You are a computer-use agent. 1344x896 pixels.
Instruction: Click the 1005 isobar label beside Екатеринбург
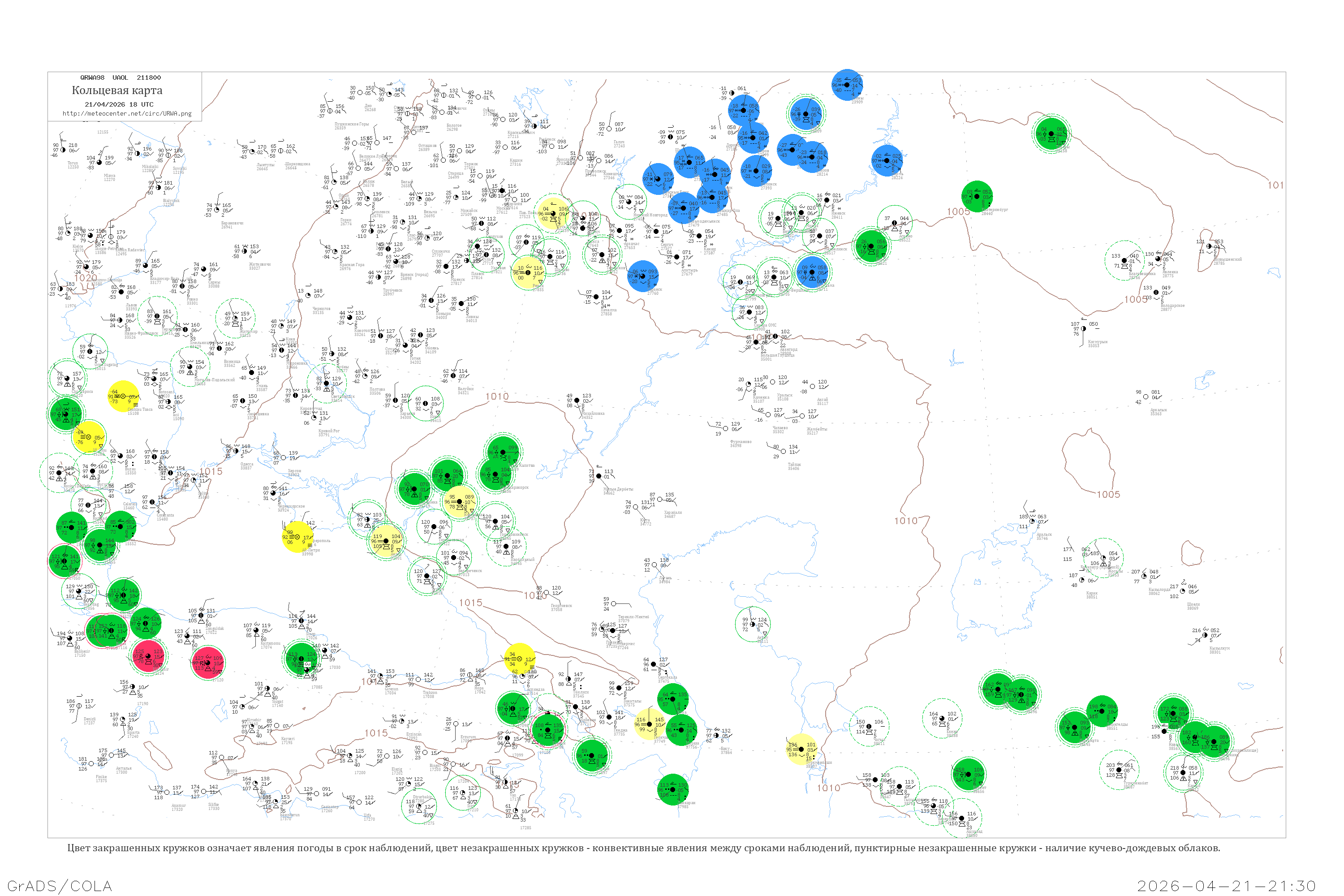click(x=958, y=211)
